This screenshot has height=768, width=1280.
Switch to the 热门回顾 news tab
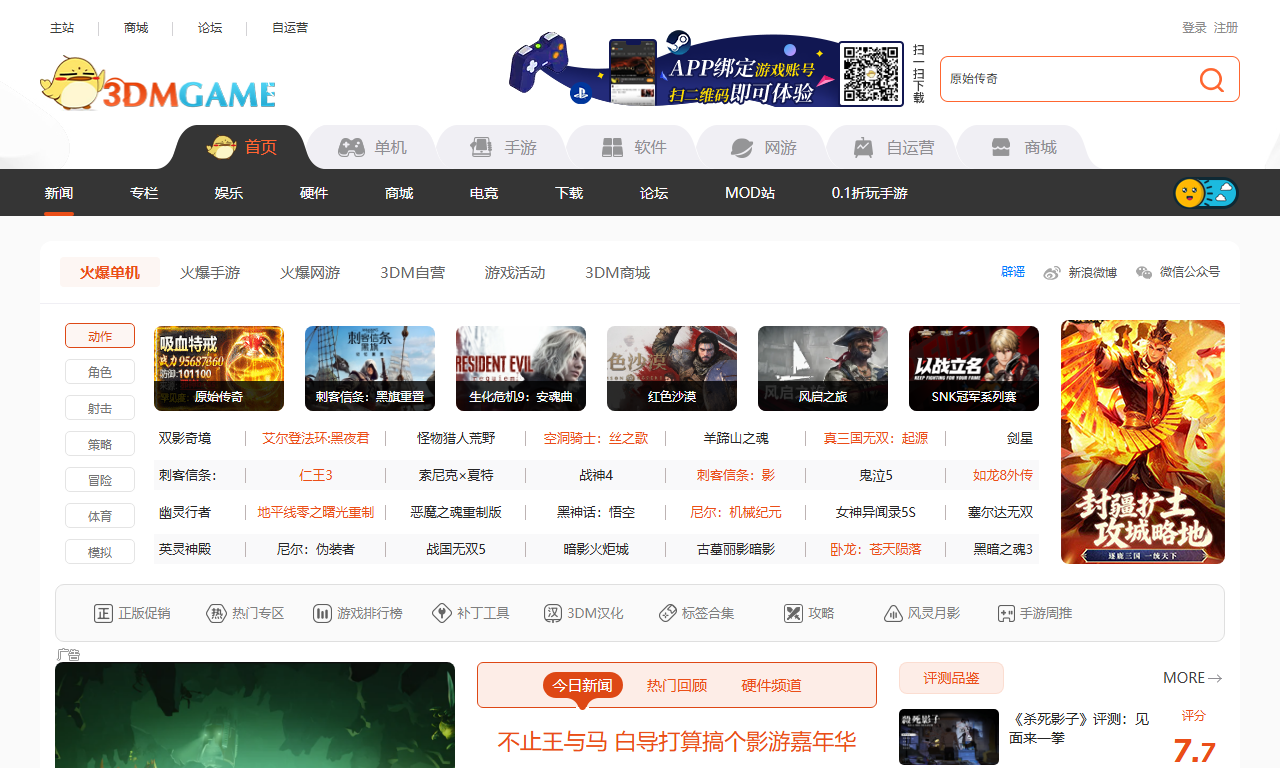(x=677, y=685)
